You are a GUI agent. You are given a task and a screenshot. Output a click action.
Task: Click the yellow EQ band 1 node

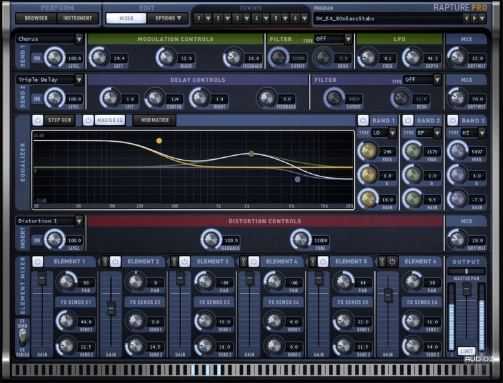pyautogui.click(x=159, y=141)
